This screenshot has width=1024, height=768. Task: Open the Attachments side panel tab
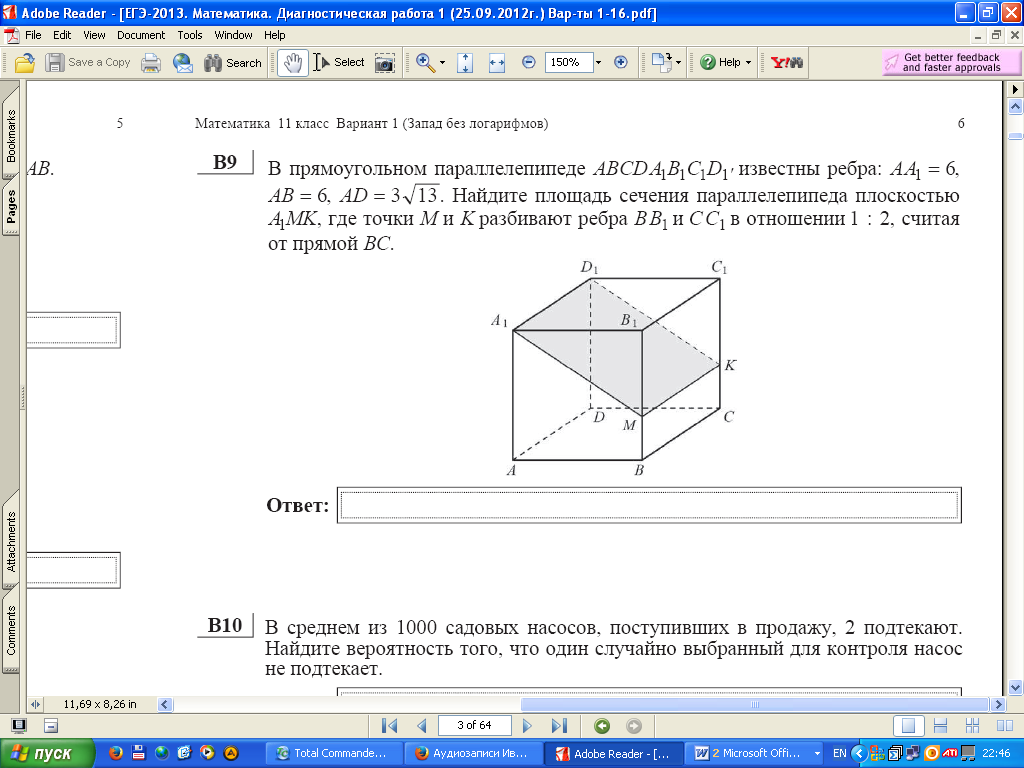(10, 541)
